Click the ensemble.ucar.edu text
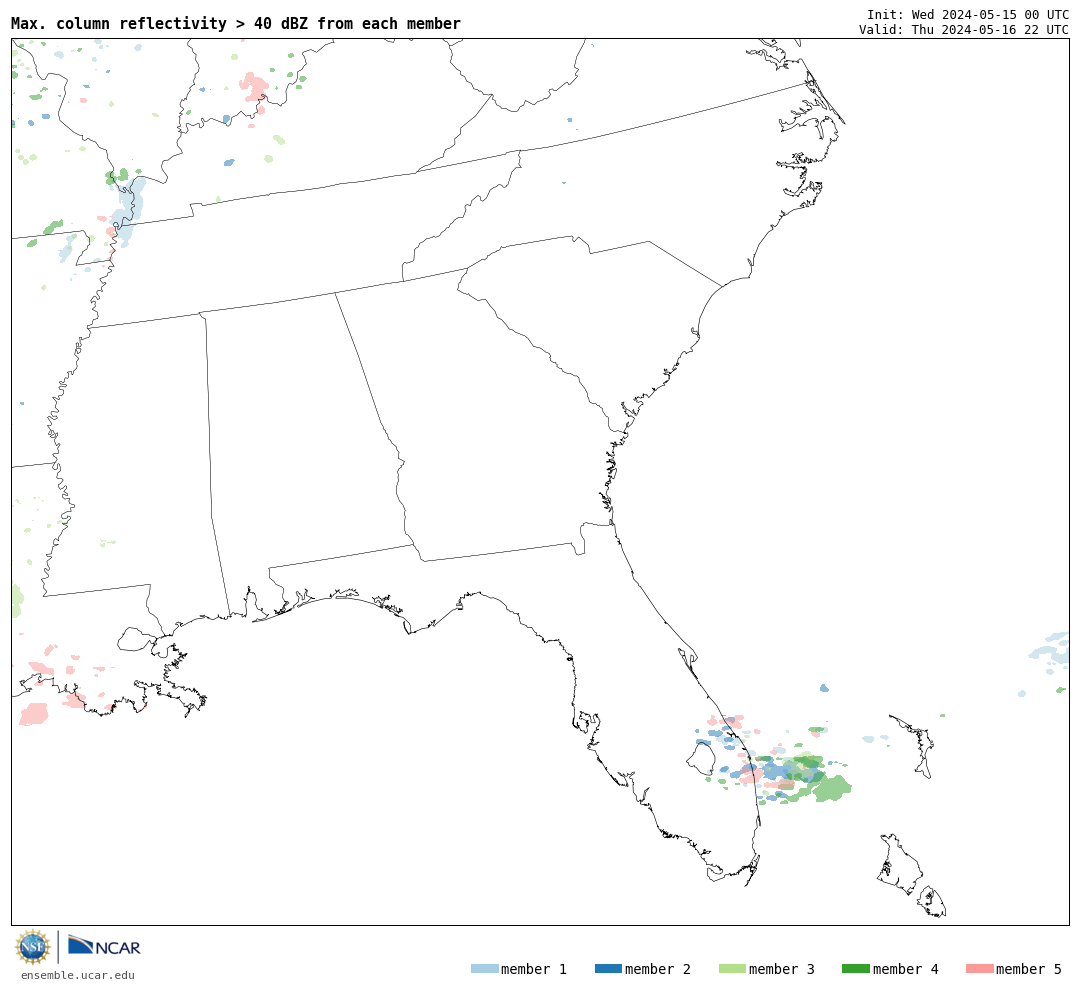This screenshot has width=1080, height=988. coord(78,975)
